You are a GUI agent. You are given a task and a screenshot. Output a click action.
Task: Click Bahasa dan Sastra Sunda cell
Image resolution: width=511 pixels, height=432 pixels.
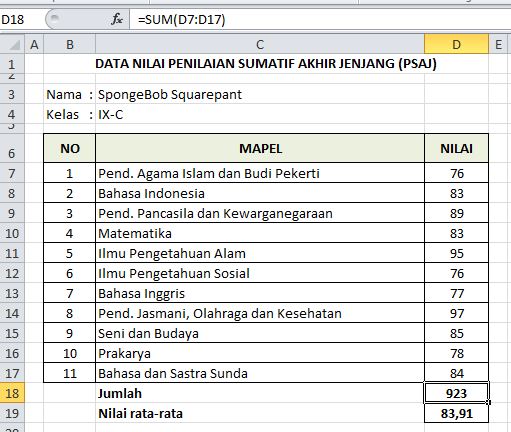point(260,373)
